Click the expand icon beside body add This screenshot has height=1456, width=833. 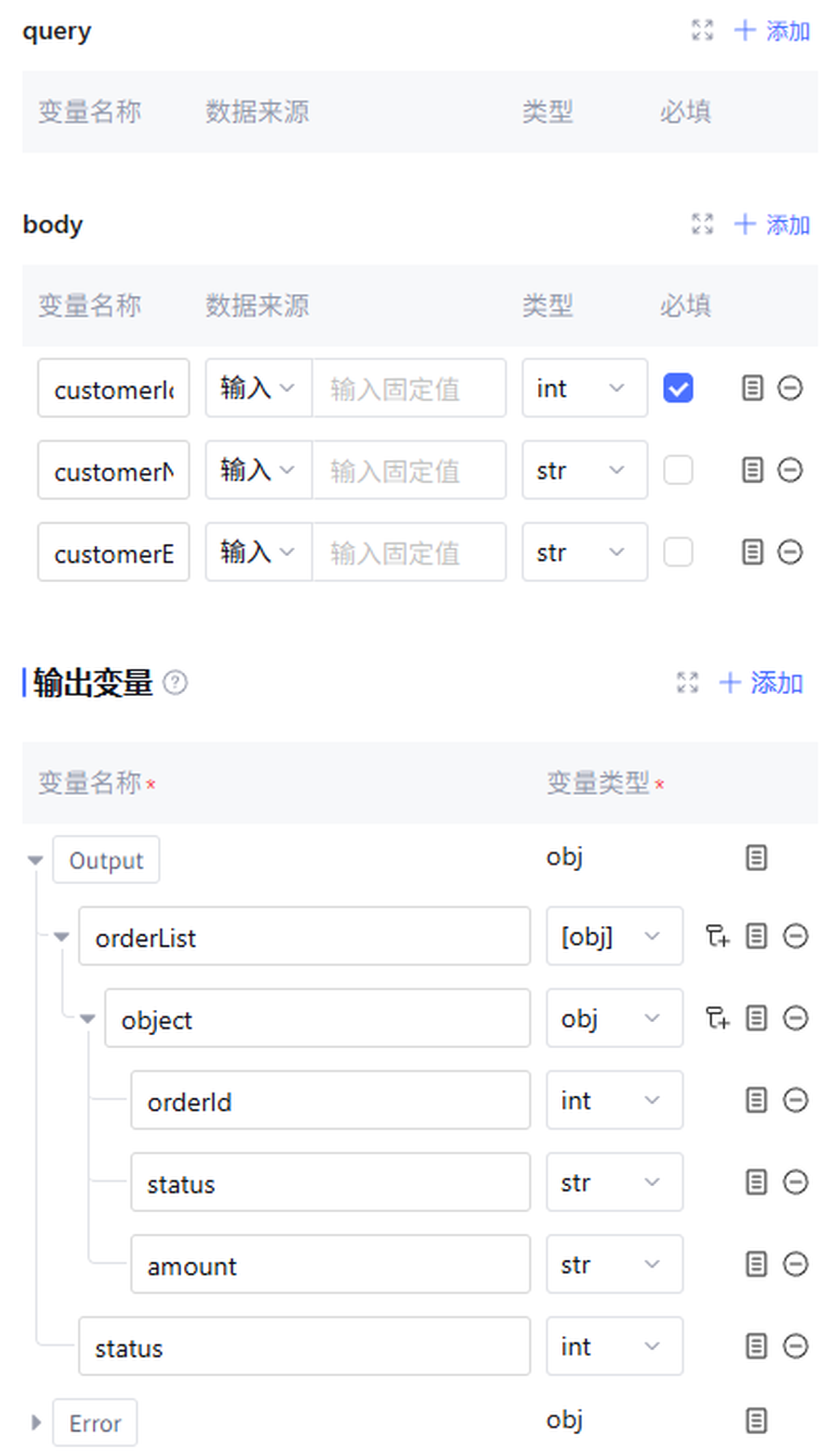pos(702,224)
